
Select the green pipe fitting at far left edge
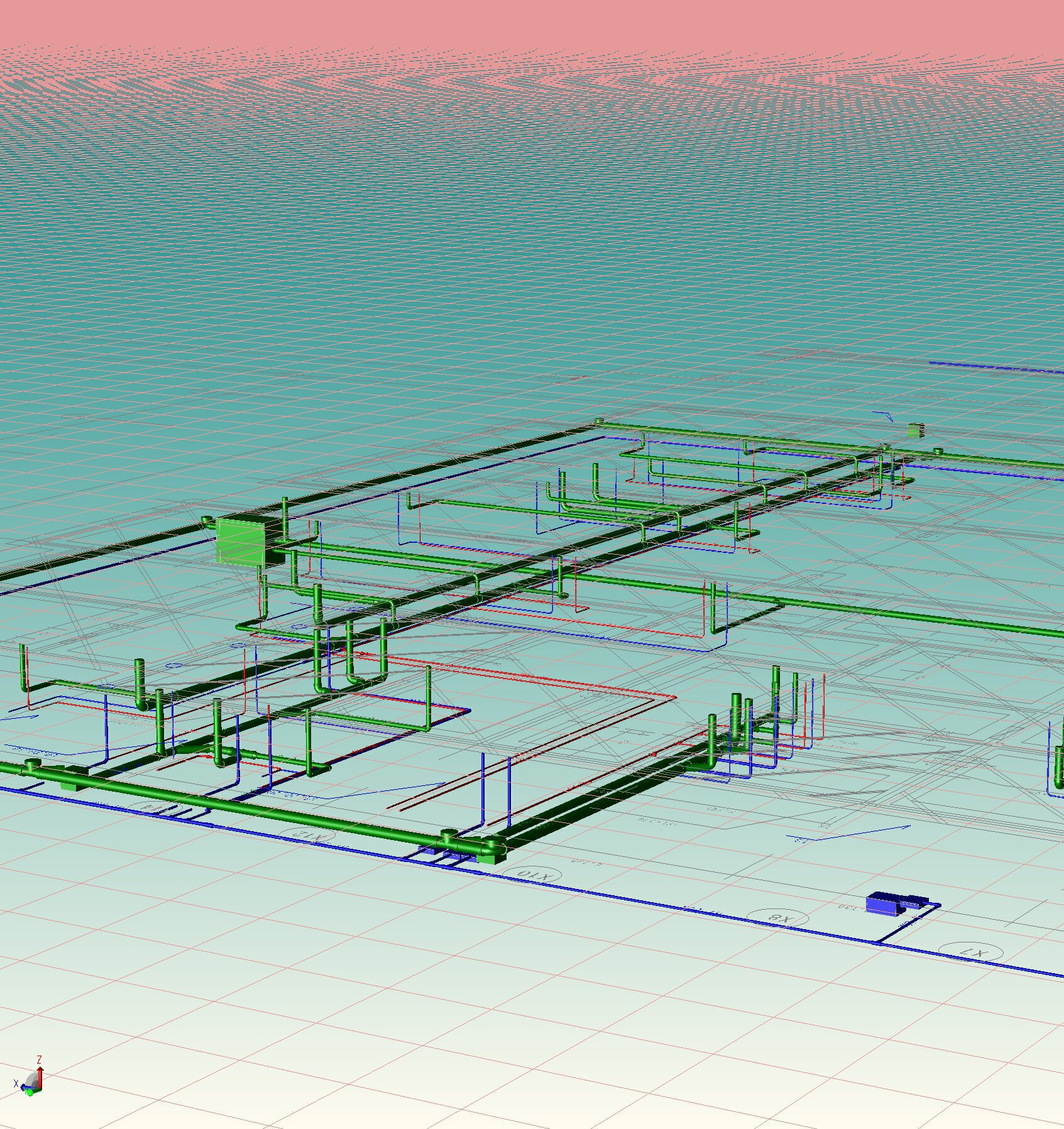point(31,766)
